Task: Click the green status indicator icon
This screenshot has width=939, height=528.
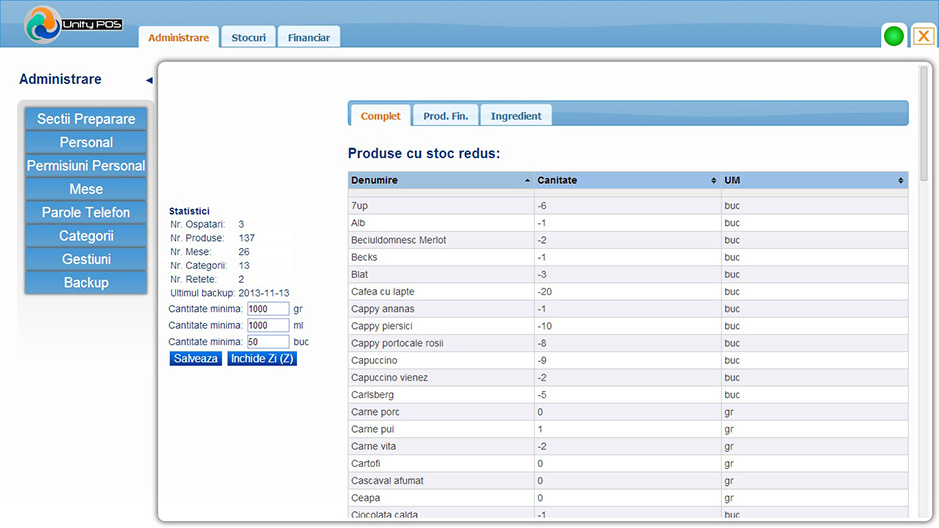Action: pos(893,36)
